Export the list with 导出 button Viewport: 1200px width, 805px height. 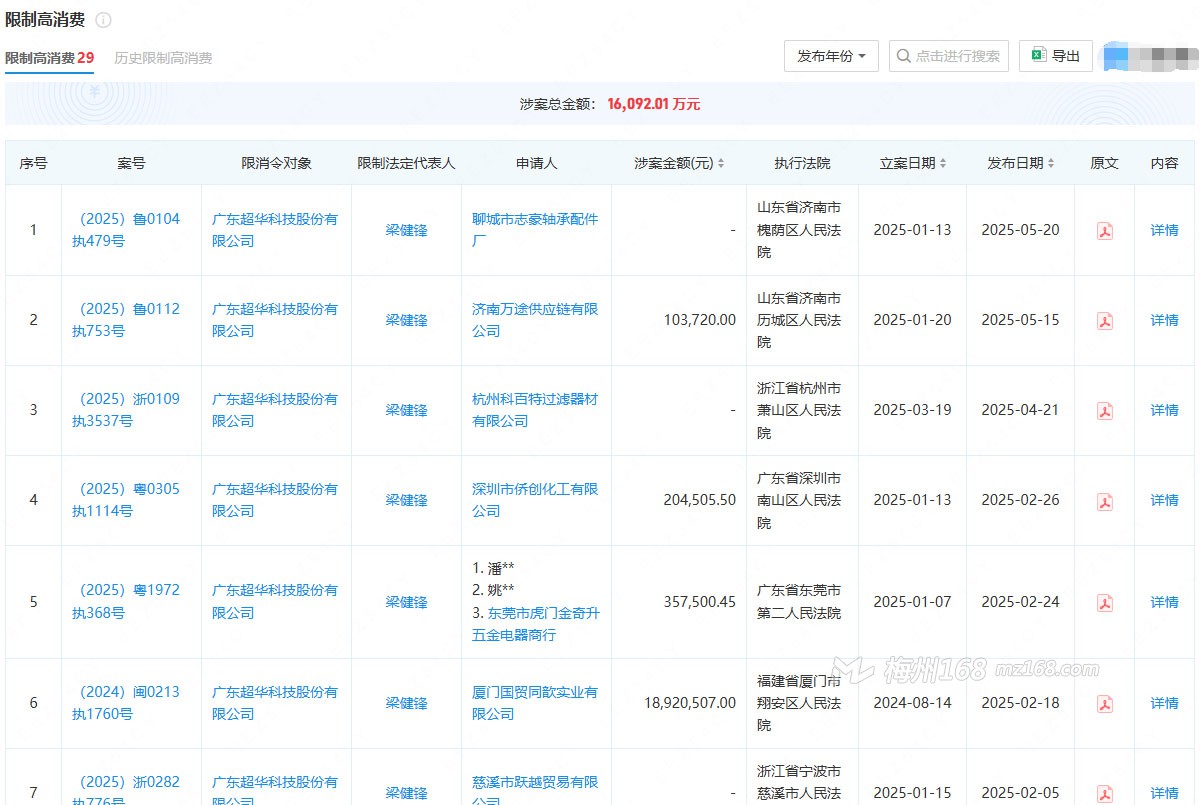point(1056,56)
